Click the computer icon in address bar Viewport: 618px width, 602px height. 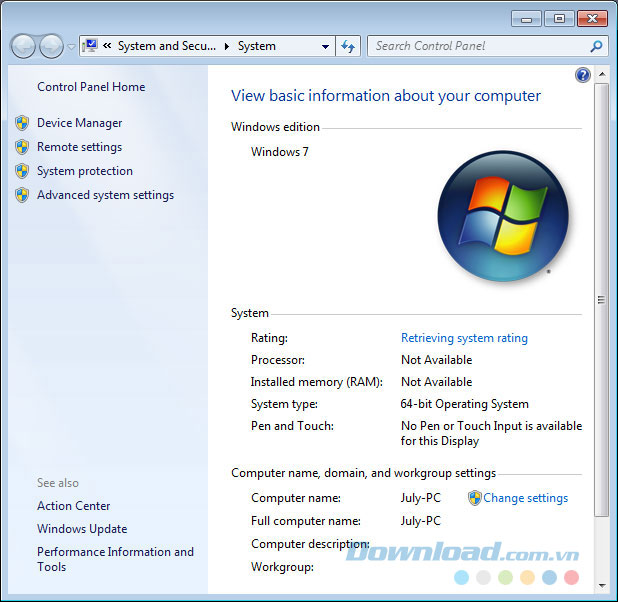[90, 46]
